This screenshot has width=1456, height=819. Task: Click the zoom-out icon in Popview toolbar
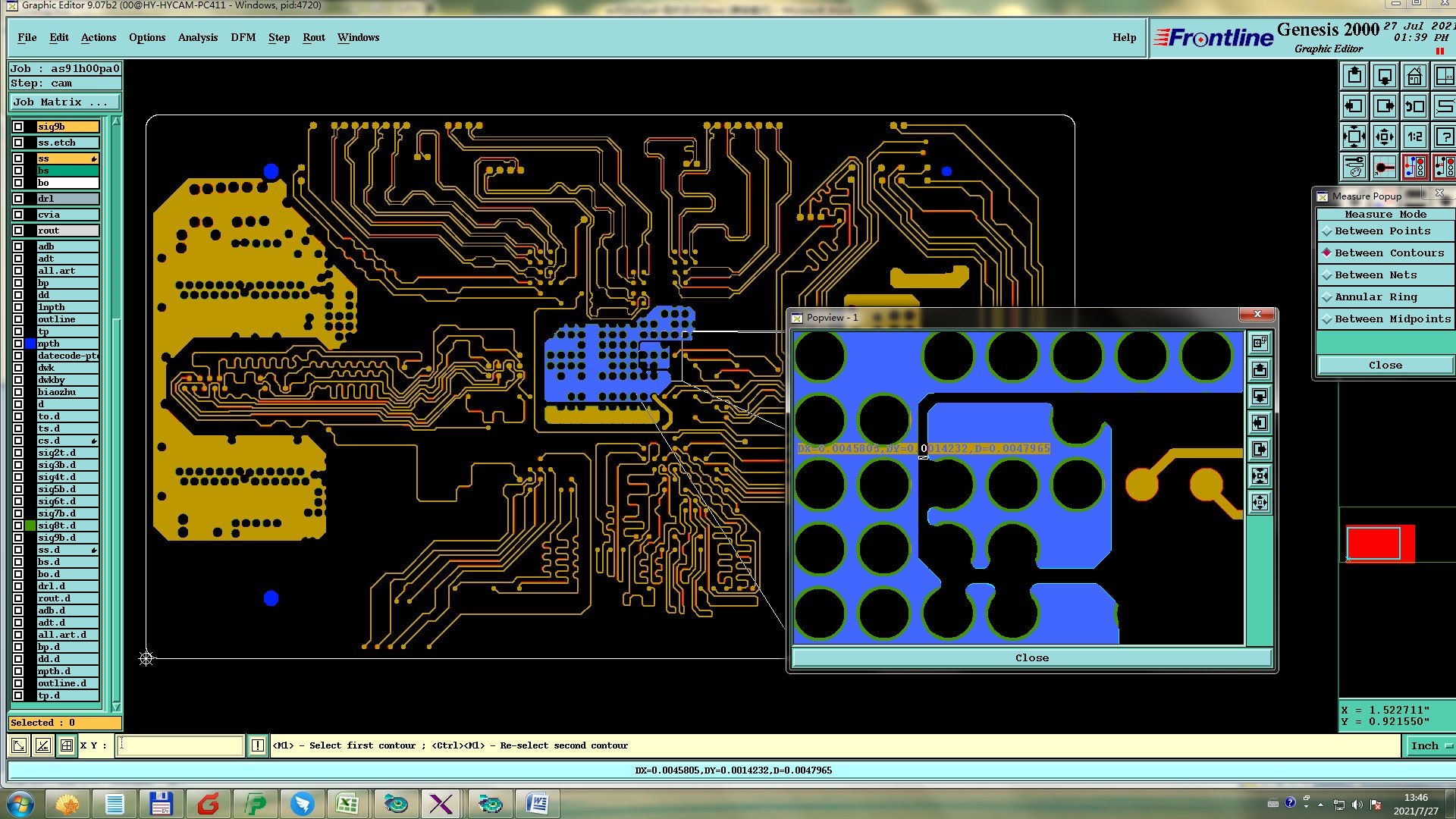point(1260,503)
